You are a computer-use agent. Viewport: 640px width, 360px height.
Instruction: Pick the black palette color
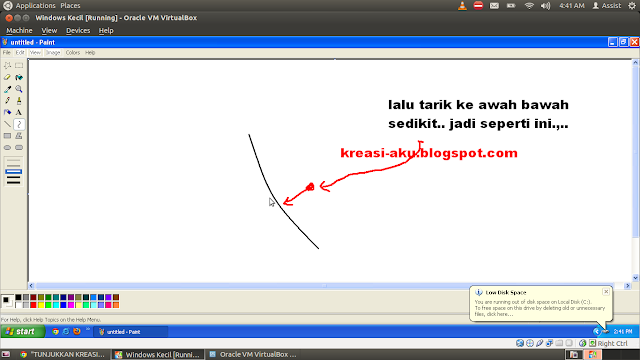click(18, 298)
